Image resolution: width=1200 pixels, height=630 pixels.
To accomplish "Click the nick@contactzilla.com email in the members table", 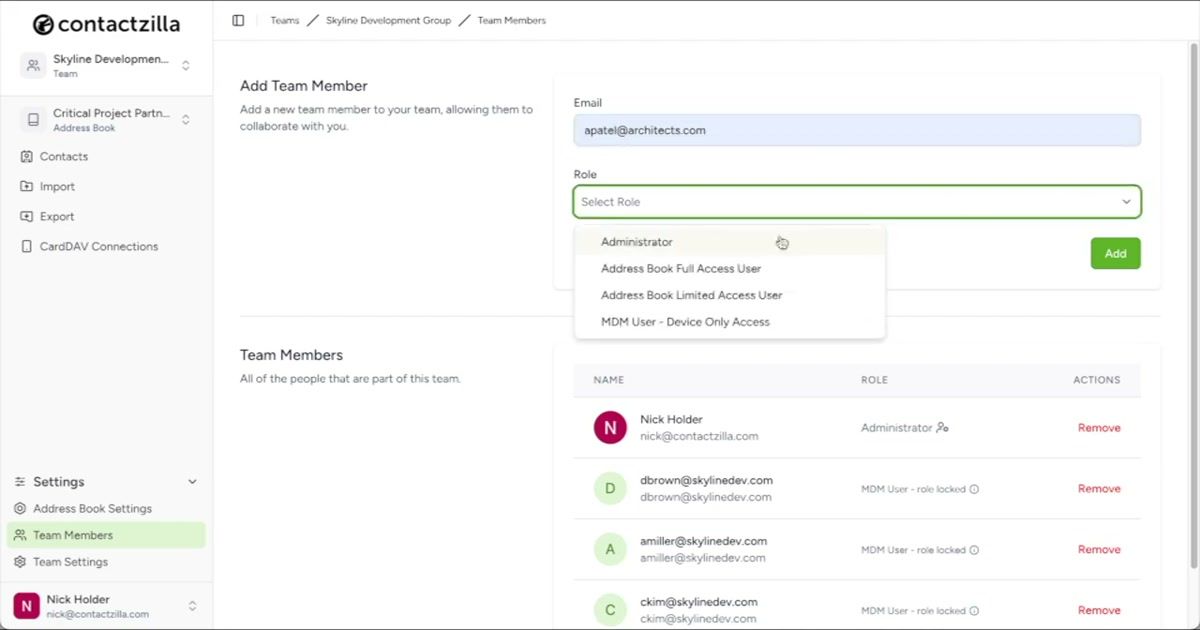I will coord(699,437).
